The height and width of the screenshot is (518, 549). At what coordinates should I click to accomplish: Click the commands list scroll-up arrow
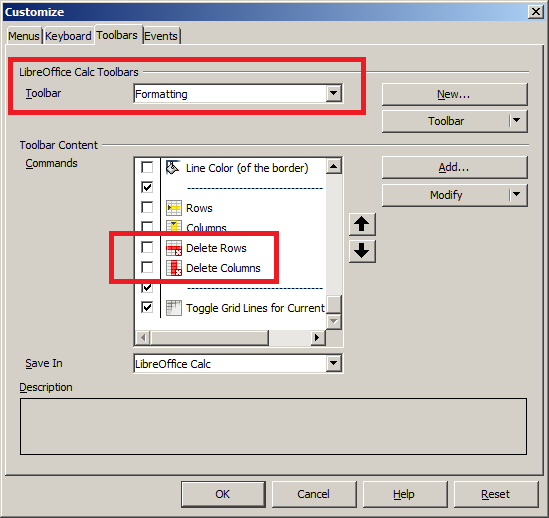coord(334,166)
